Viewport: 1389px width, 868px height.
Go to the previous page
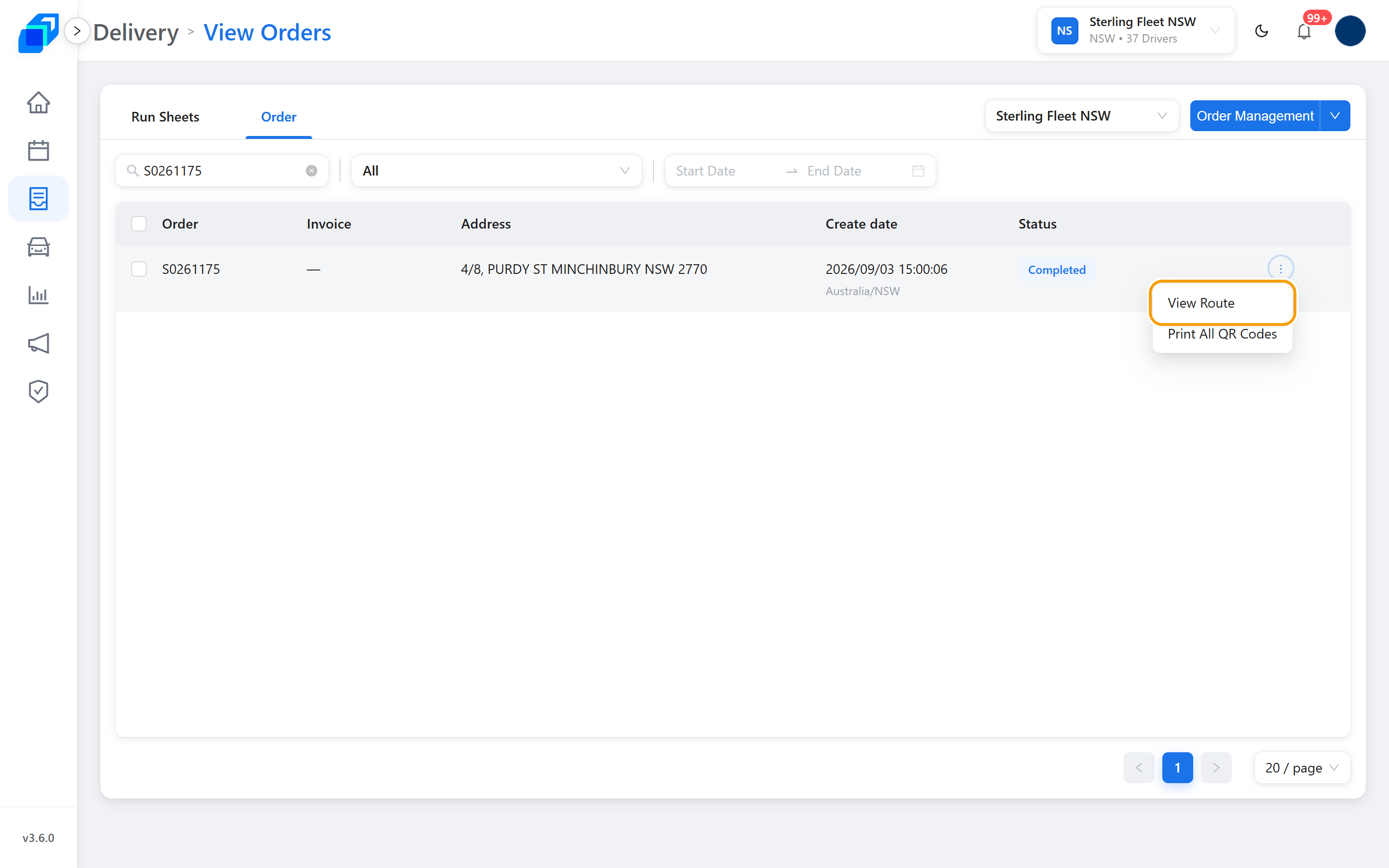point(1139,768)
